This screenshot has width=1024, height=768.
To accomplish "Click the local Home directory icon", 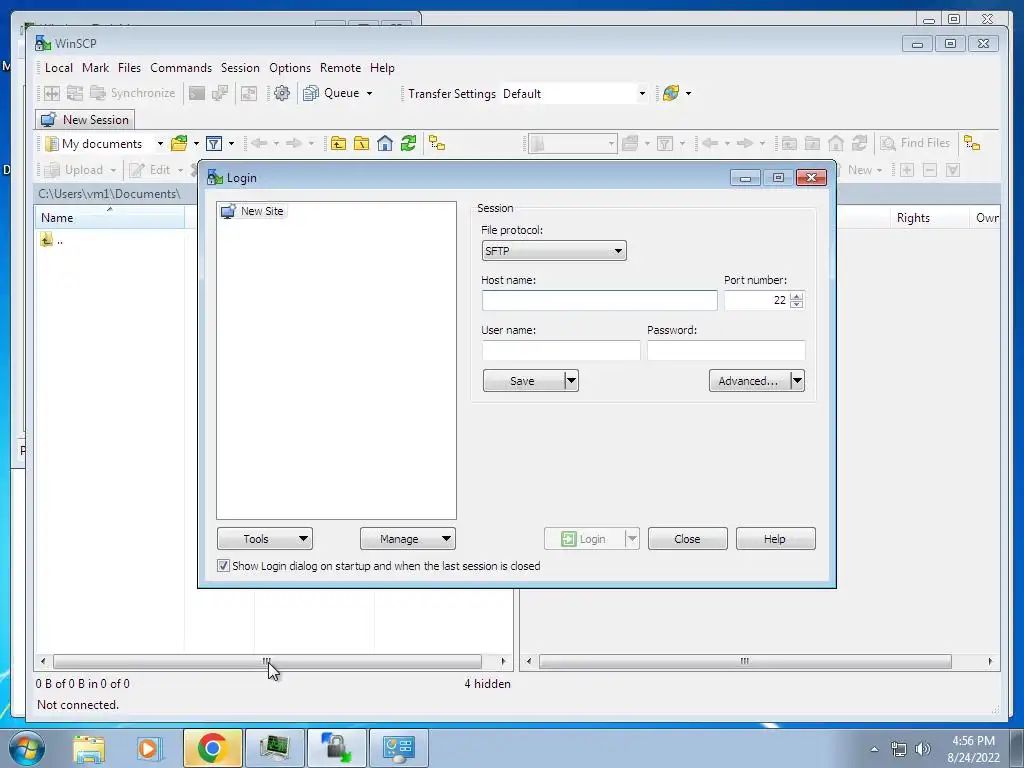I will pyautogui.click(x=385, y=144).
